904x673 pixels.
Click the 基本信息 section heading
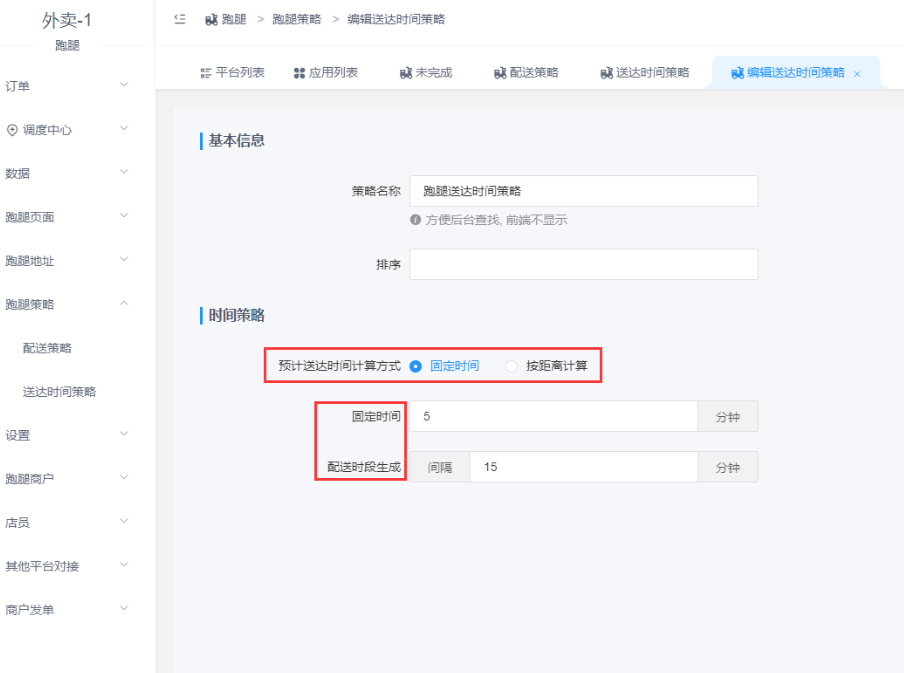(x=236, y=141)
